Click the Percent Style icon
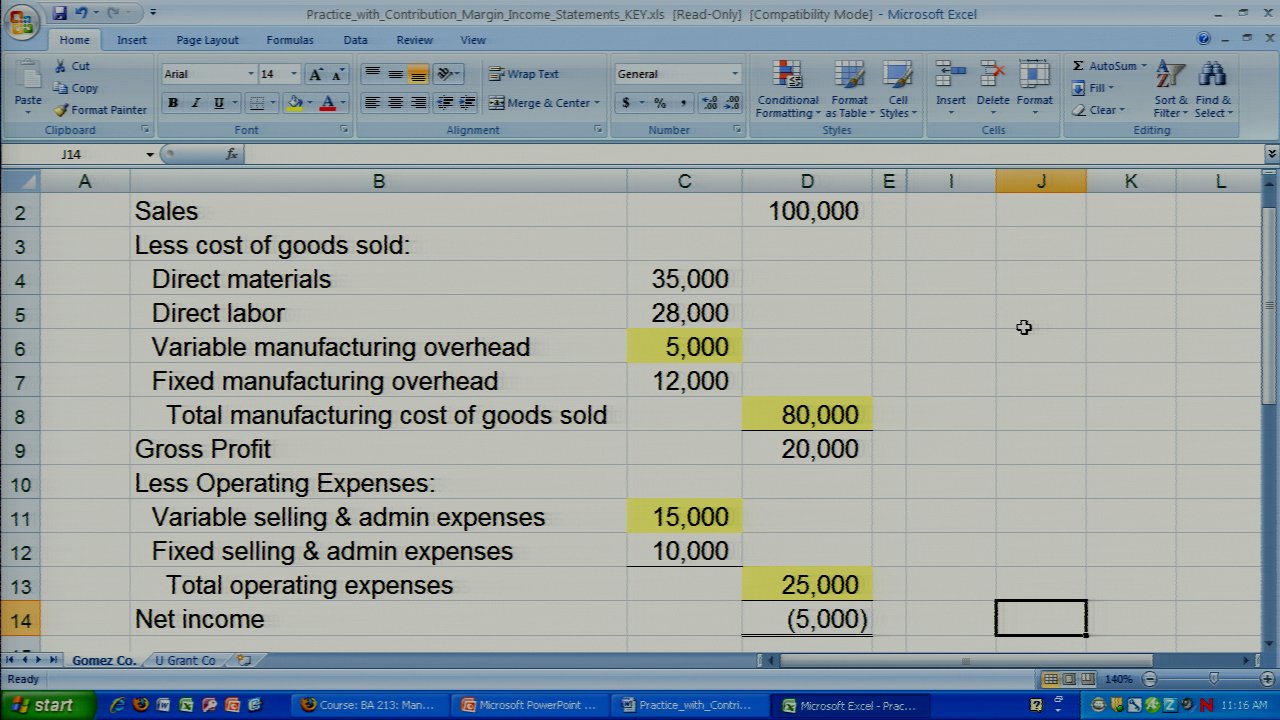The height and width of the screenshot is (720, 1280). (660, 103)
